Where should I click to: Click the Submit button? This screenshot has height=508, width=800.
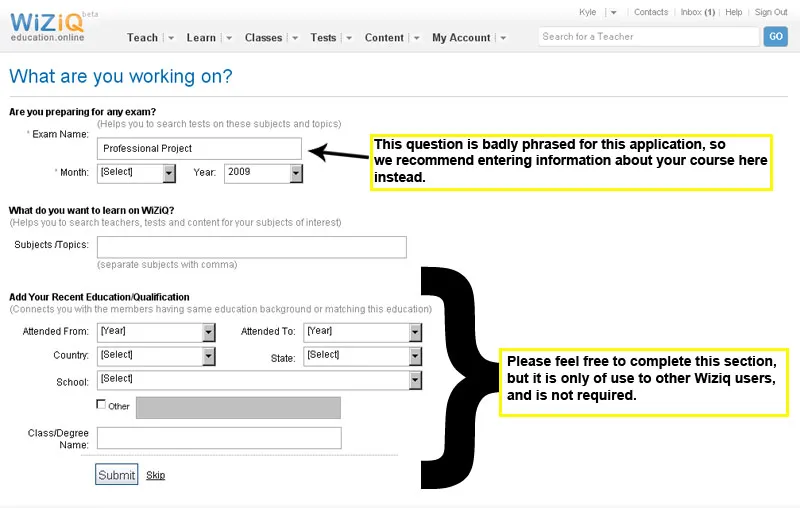(116, 475)
